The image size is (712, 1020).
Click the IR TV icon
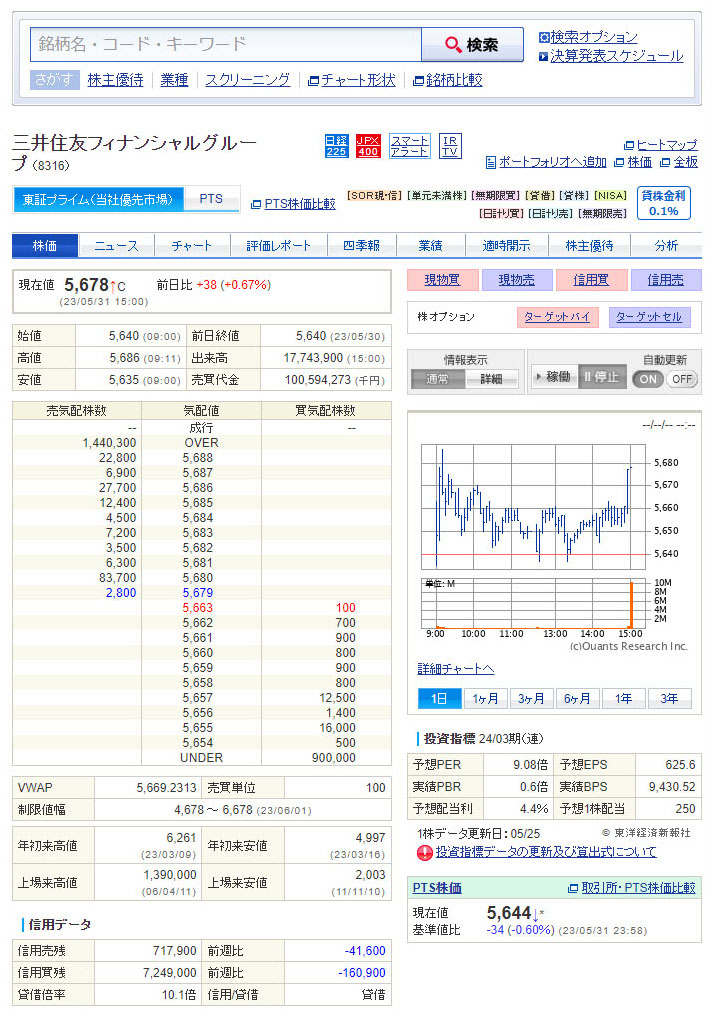[x=450, y=146]
